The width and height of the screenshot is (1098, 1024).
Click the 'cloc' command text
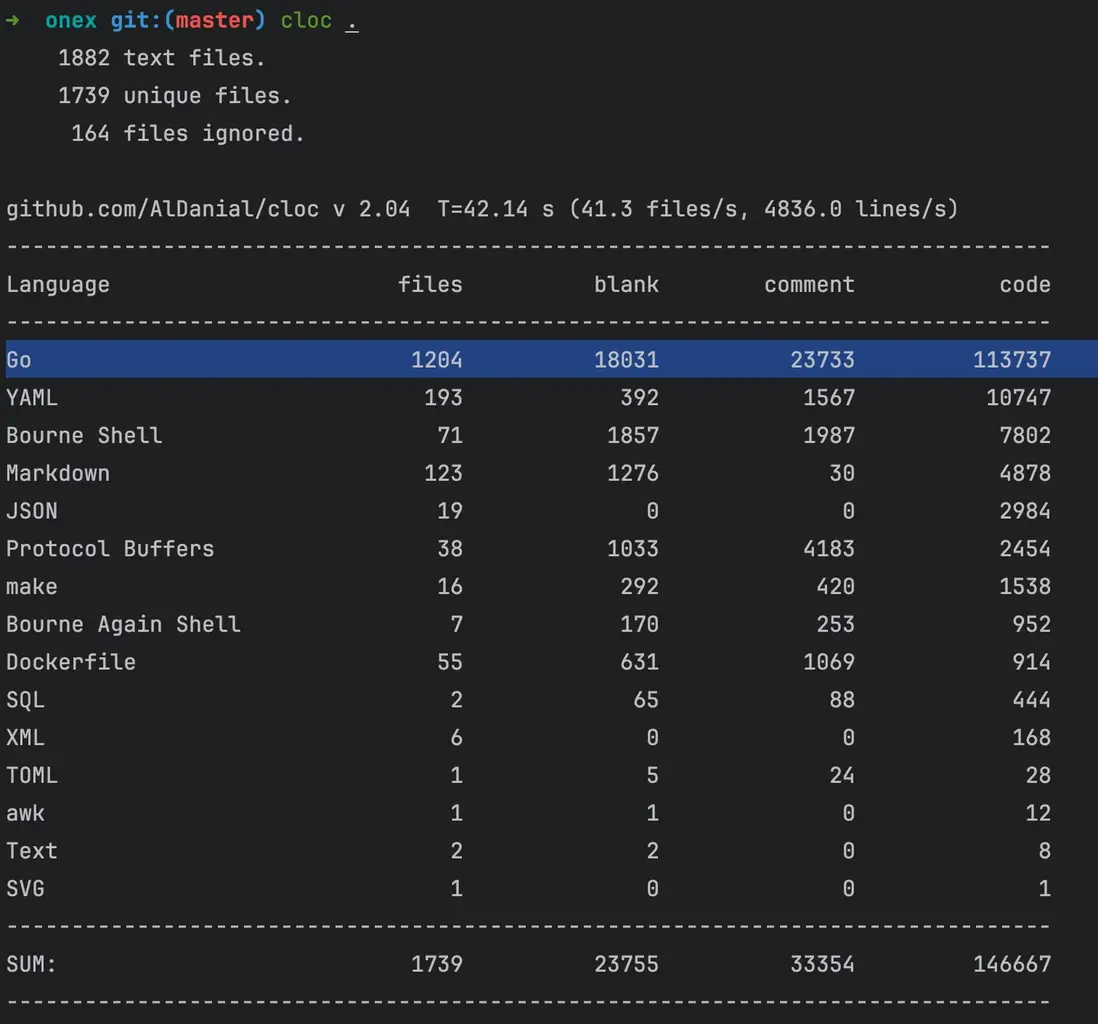306,21
